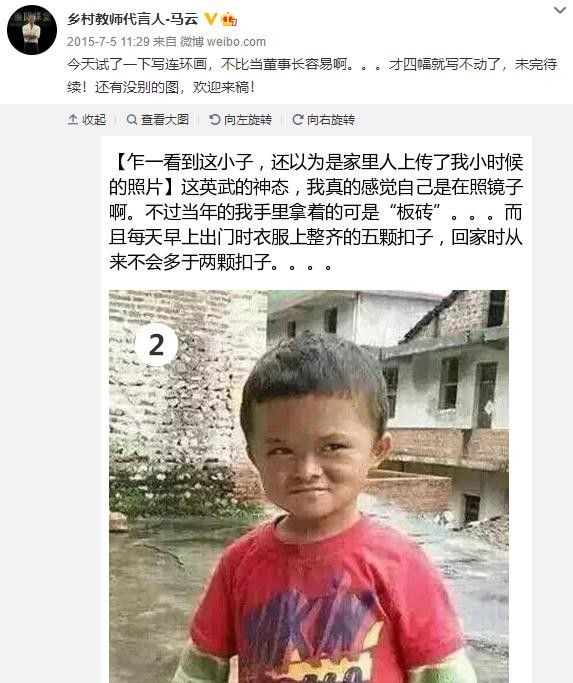The width and height of the screenshot is (573, 683).
Task: Open profile of 乡村教师代言人-马云
Action: click(x=132, y=19)
